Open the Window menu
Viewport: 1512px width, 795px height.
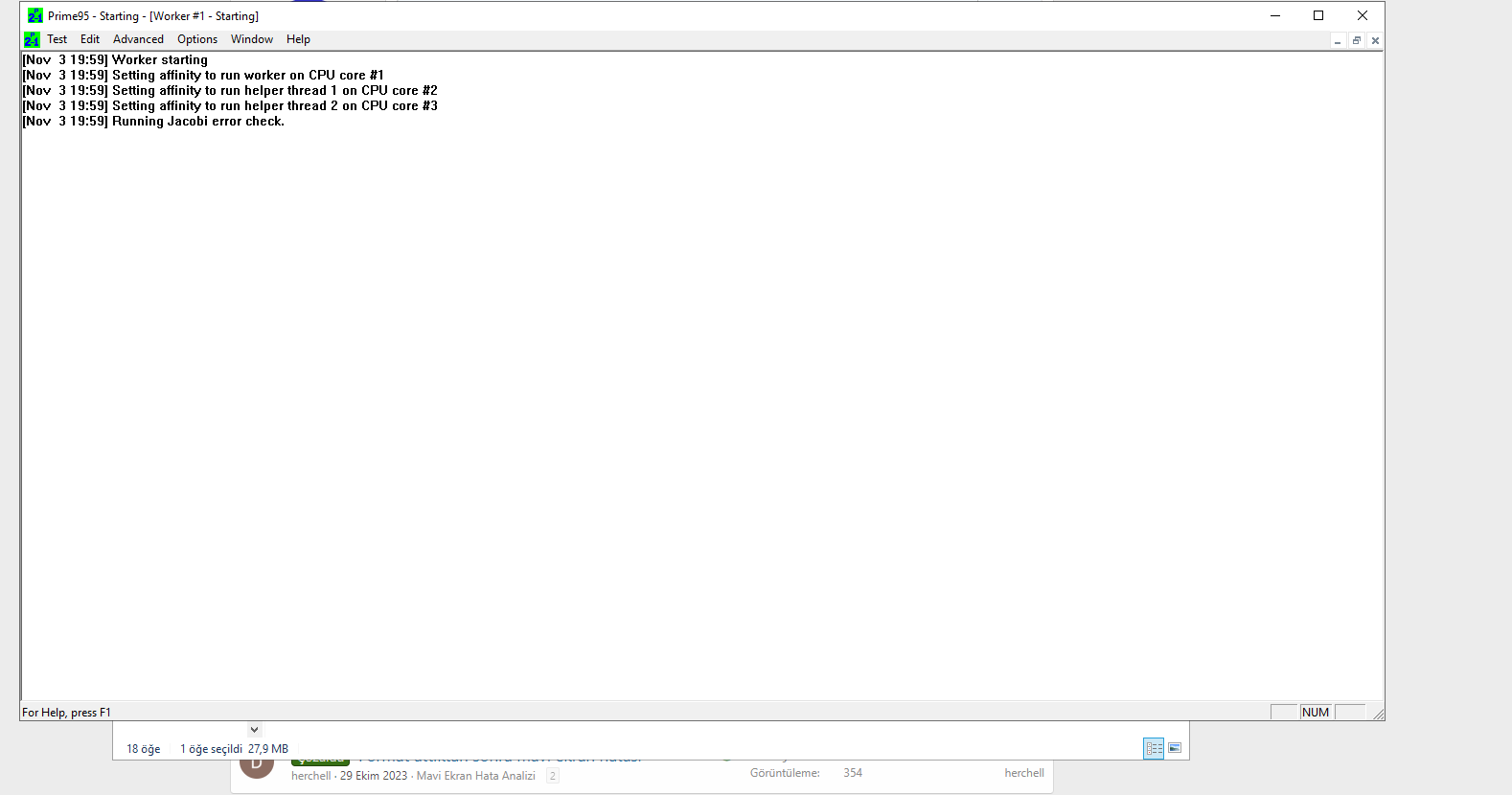(252, 39)
